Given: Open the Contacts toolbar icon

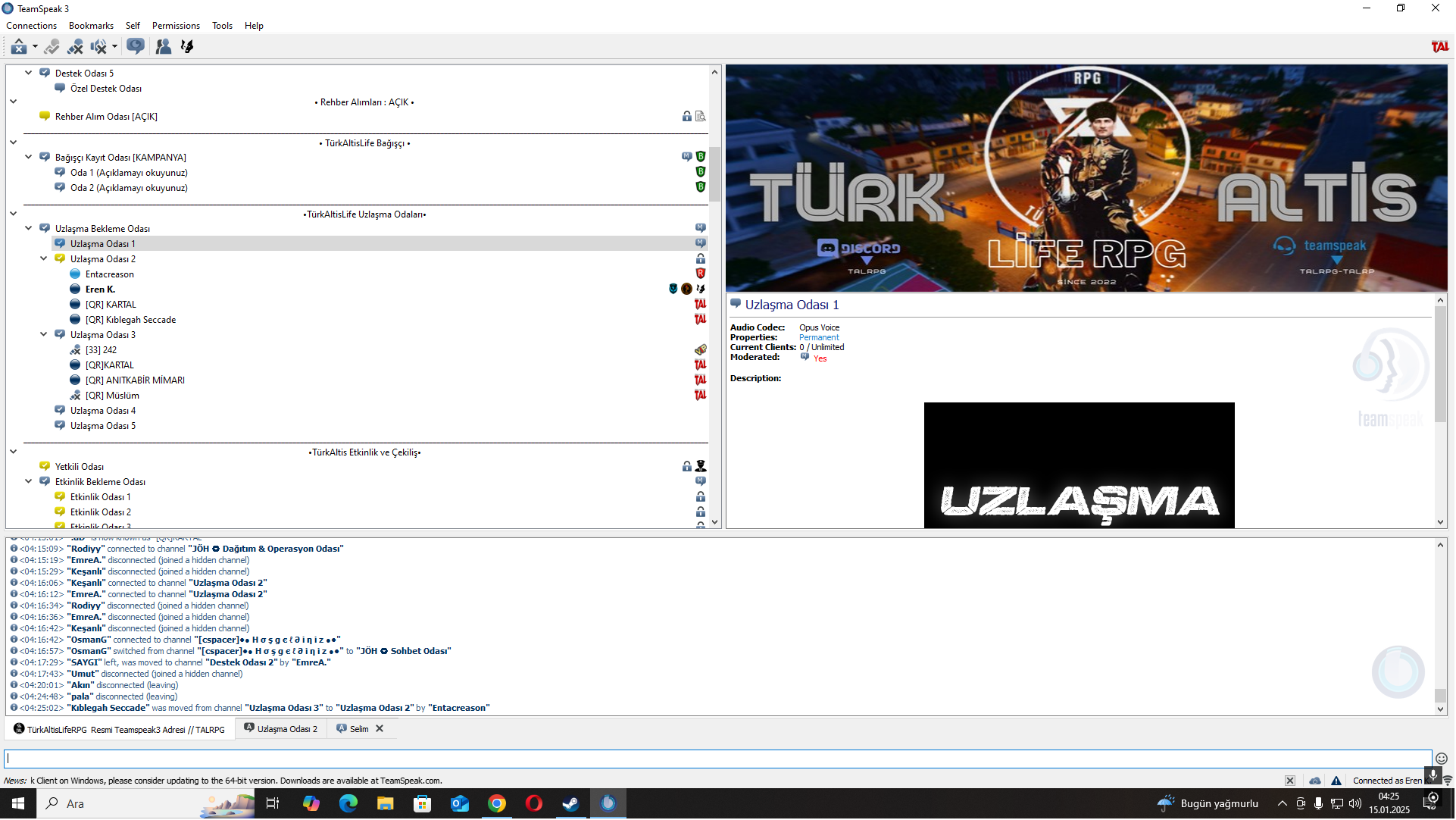Looking at the screenshot, I should click(163, 47).
